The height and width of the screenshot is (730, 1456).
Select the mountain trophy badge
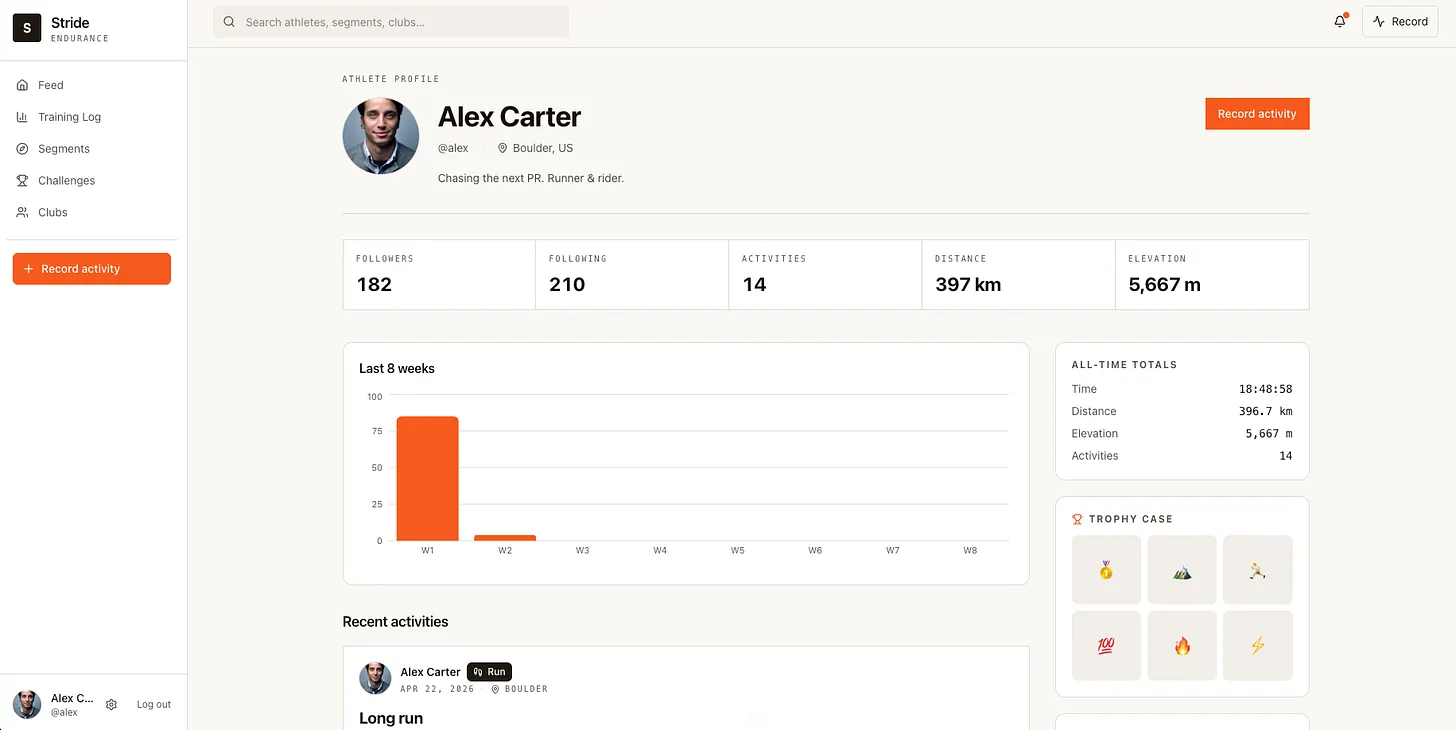[x=1182, y=570]
